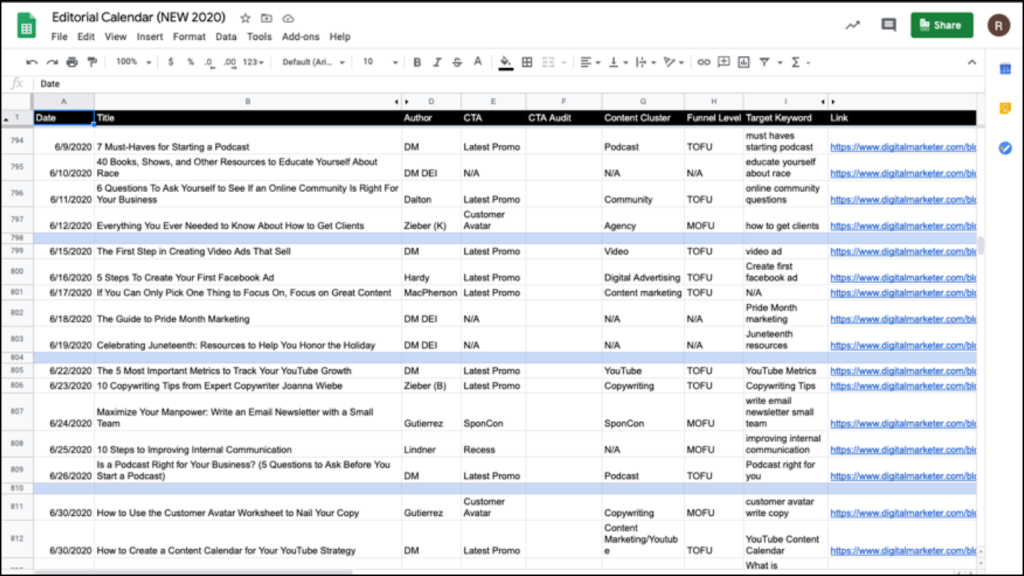Select column B header

click(x=248, y=101)
